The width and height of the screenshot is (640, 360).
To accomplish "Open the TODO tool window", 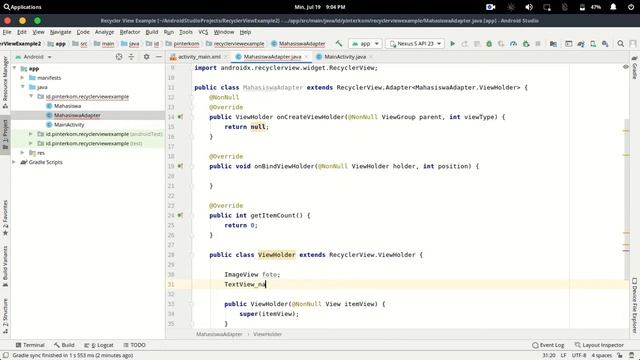I will [x=134, y=345].
